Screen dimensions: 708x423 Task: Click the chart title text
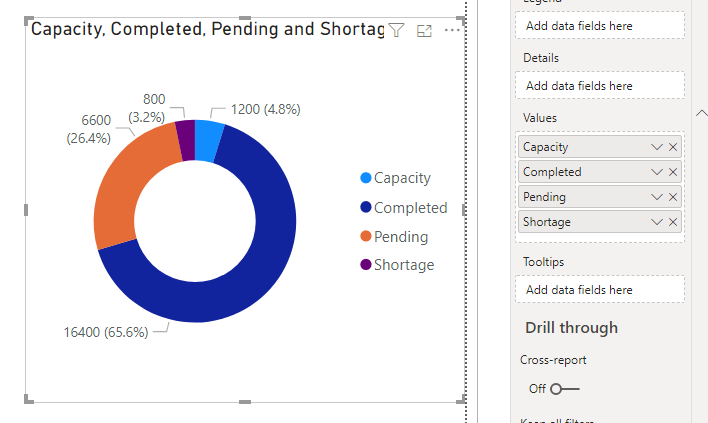[207, 29]
